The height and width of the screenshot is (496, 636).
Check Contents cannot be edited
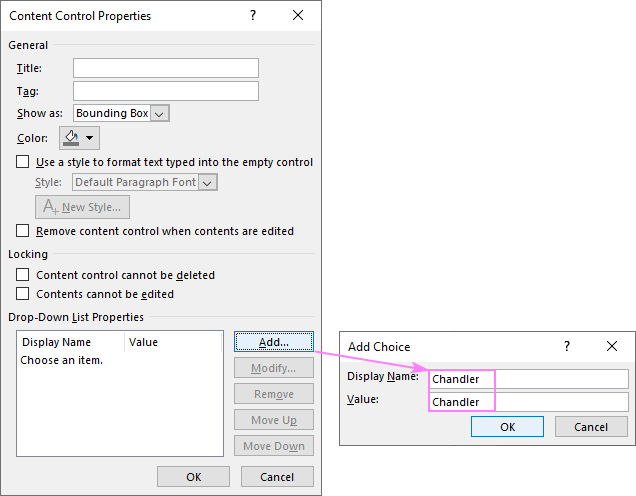(23, 293)
